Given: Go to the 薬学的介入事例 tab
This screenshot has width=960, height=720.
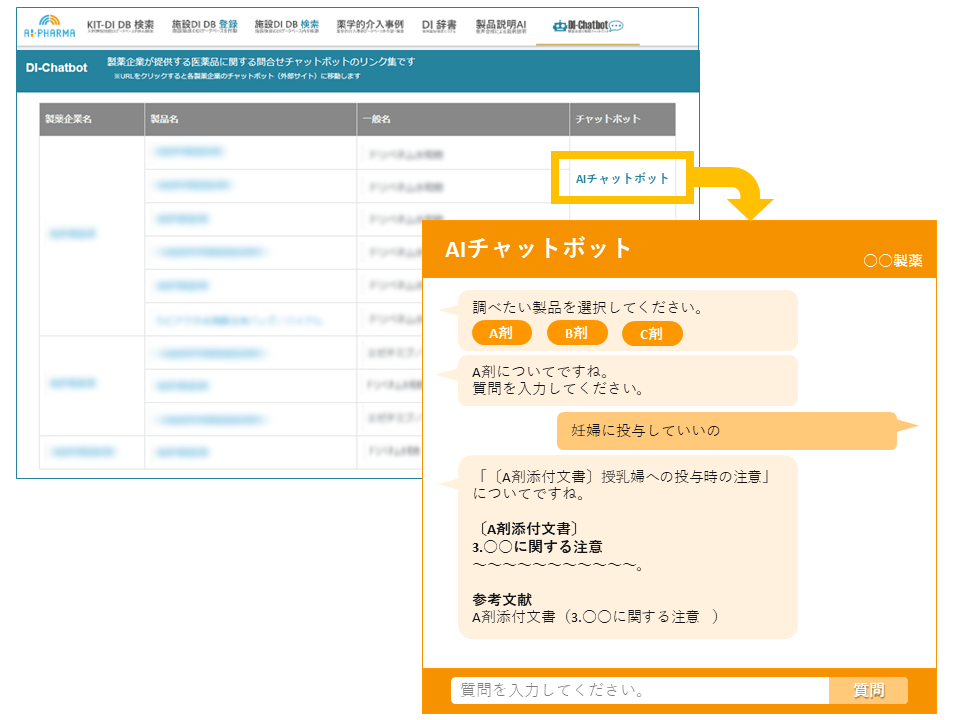Looking at the screenshot, I should tap(370, 26).
